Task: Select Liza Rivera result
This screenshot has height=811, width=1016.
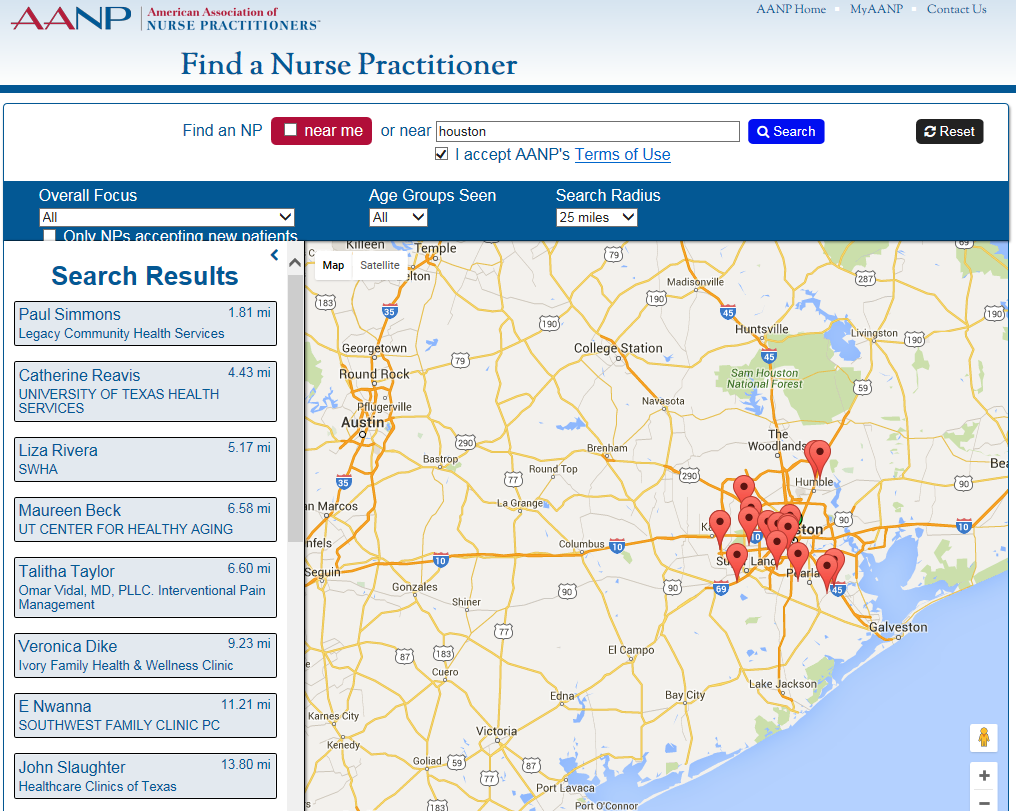Action: point(145,459)
